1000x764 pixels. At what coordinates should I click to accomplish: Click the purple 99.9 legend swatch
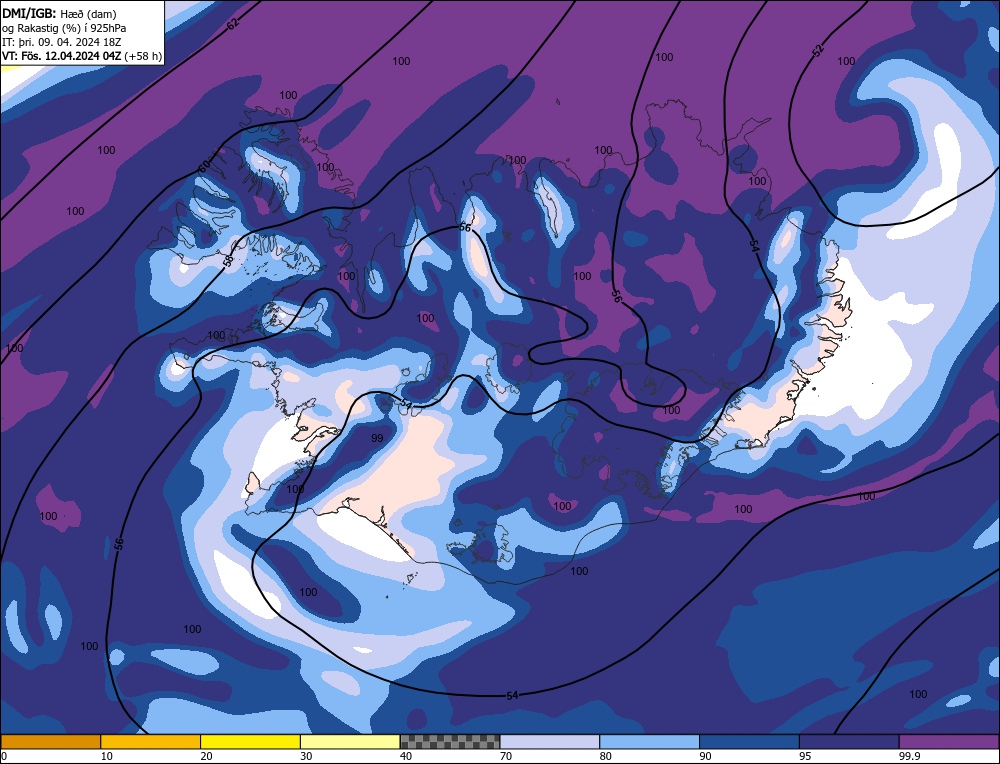(949, 742)
